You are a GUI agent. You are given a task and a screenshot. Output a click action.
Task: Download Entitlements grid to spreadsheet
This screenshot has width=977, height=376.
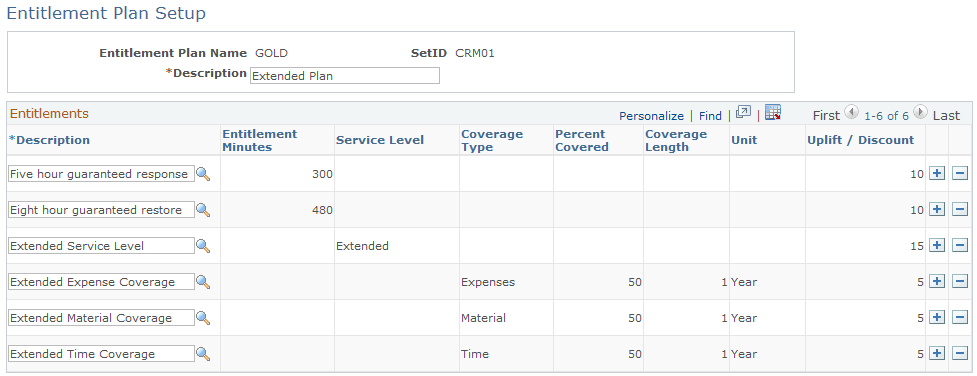point(773,112)
